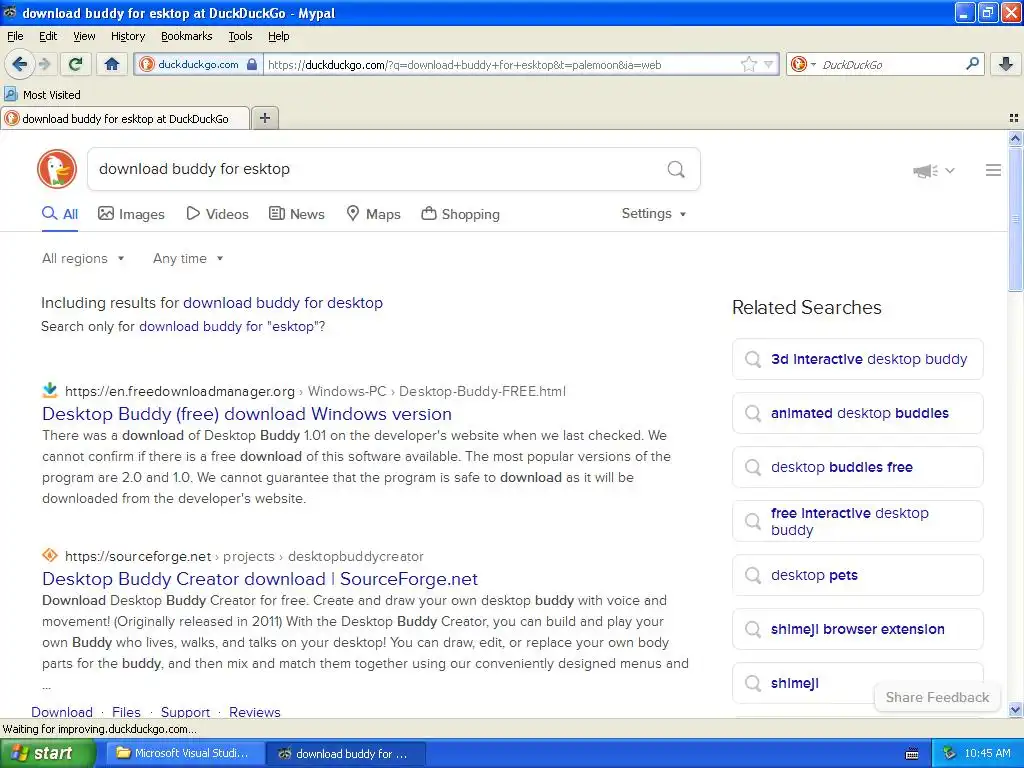Click the search icon beside "desktop pets"
This screenshot has width=1024, height=768.
tap(753, 575)
